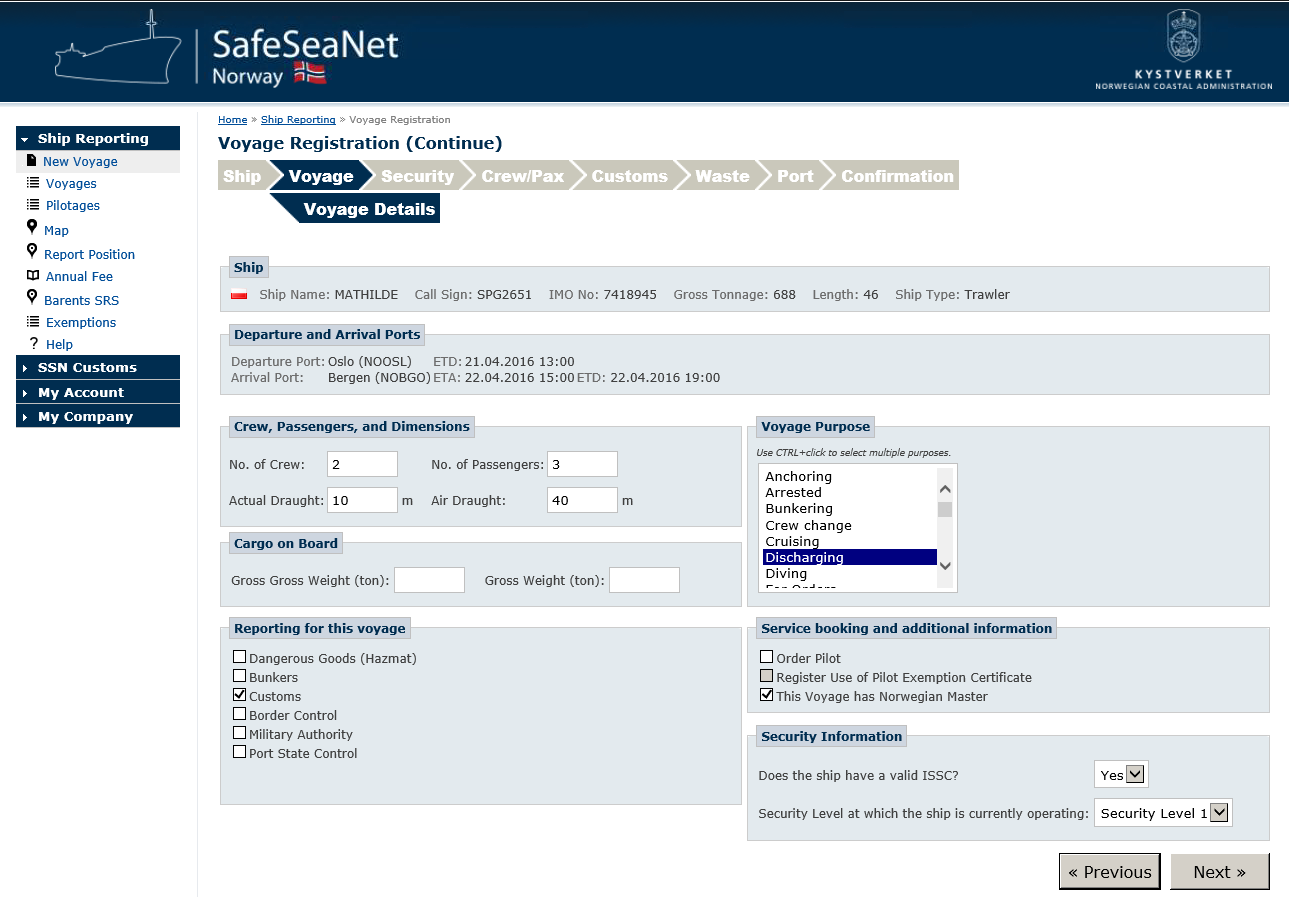Uncheck the Customs reporting checkbox
The height and width of the screenshot is (910, 1289).
239,695
